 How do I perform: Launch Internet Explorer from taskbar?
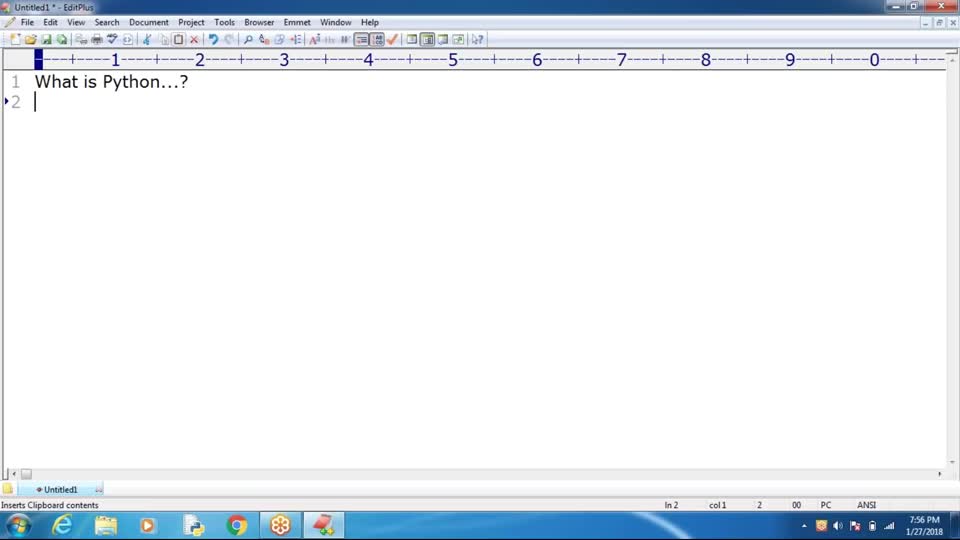click(62, 526)
